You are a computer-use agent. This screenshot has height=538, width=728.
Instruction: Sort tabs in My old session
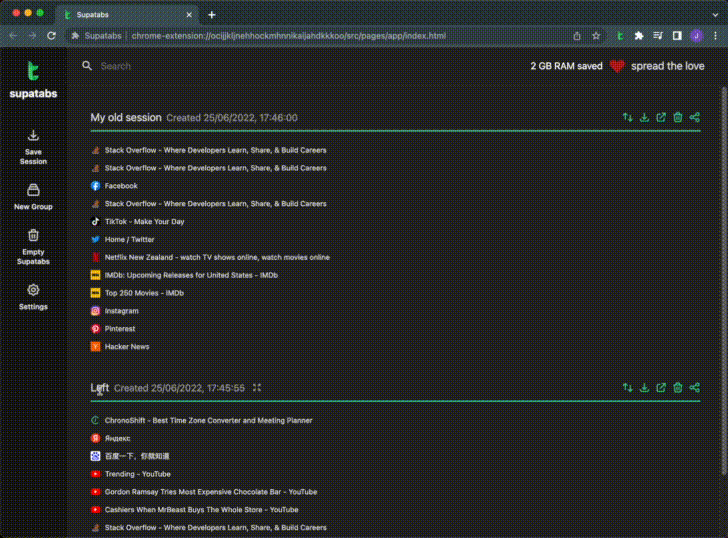628,117
